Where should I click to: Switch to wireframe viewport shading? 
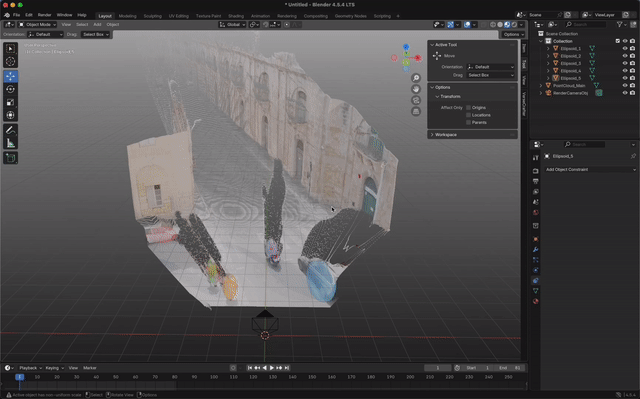click(x=493, y=24)
